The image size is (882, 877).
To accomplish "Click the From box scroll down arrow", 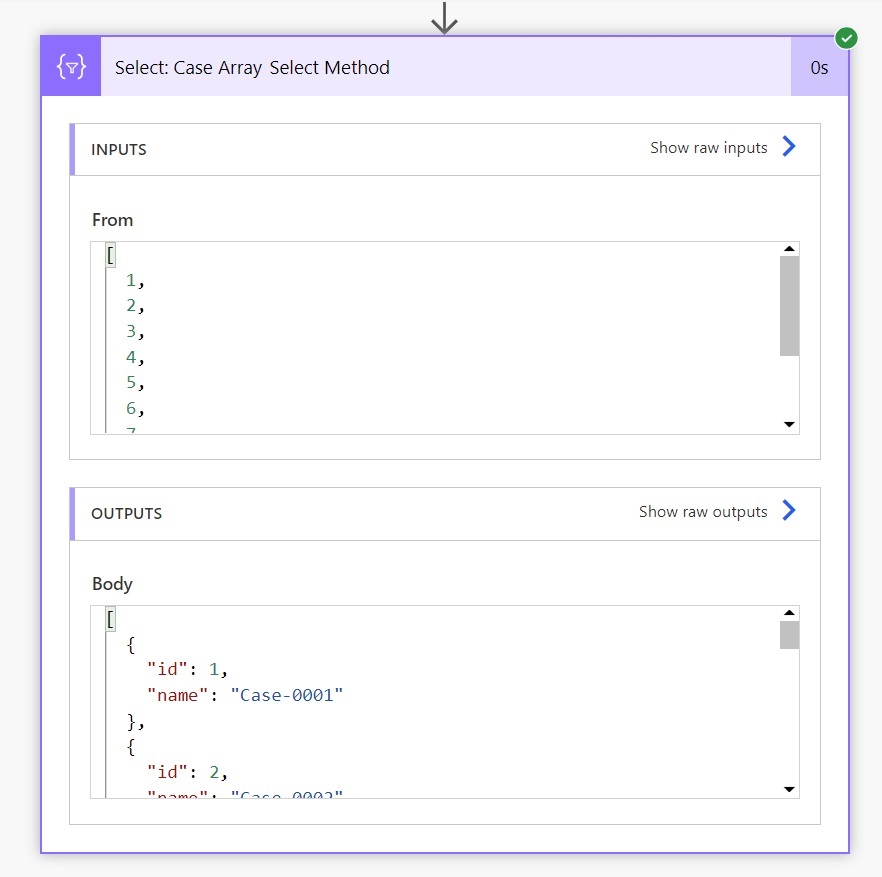I will [x=789, y=424].
